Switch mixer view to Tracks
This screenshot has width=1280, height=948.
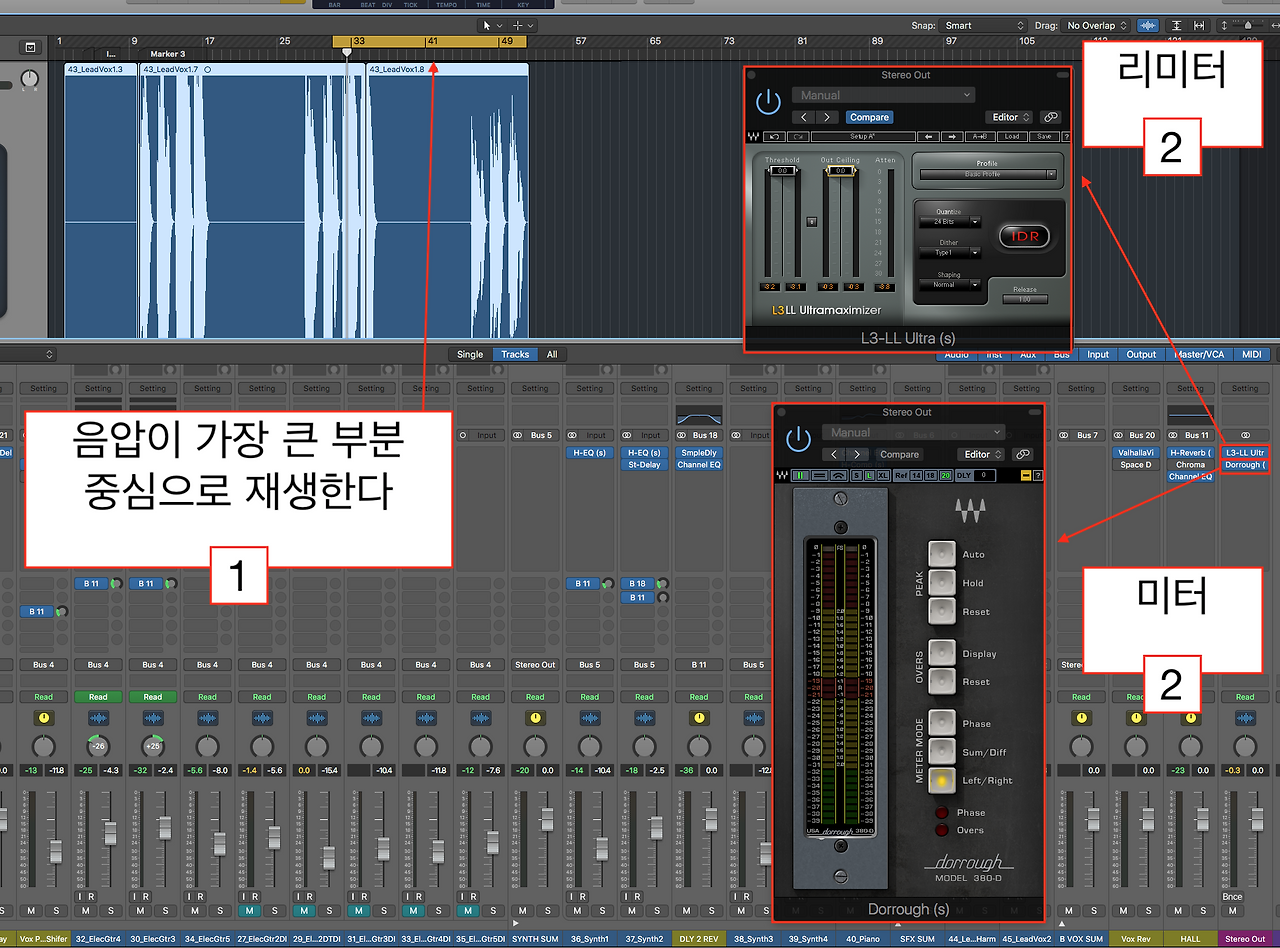tap(515, 354)
